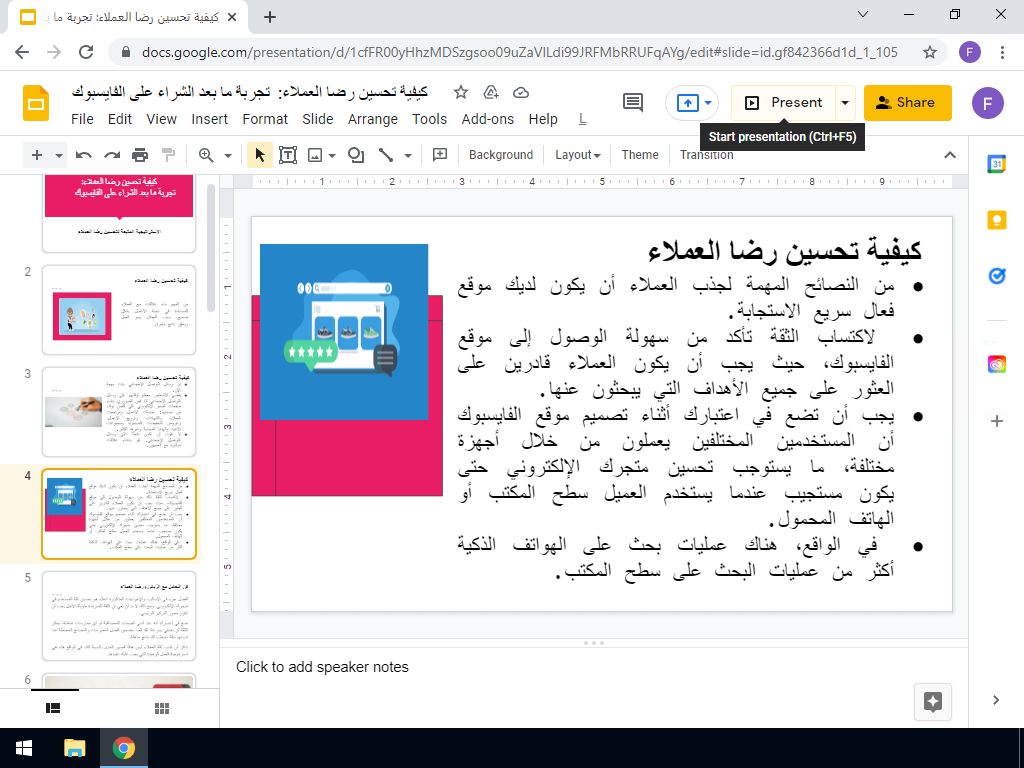Open the Format menu
Viewport: 1024px width, 768px height.
265,119
